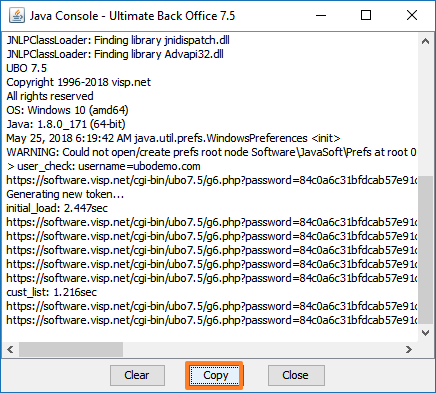Click the 'UBO 7.5' version line
Image resolution: width=436 pixels, height=393 pixels.
27,68
